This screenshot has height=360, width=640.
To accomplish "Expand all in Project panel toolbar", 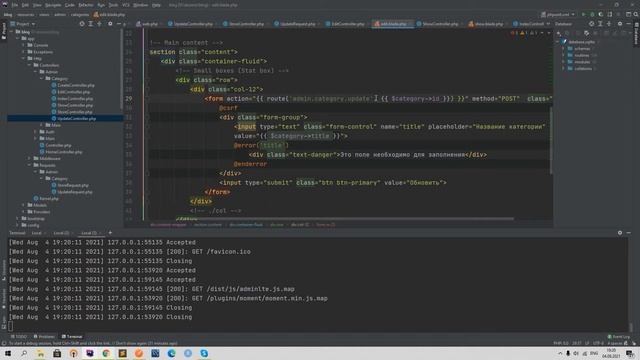I will [91, 24].
